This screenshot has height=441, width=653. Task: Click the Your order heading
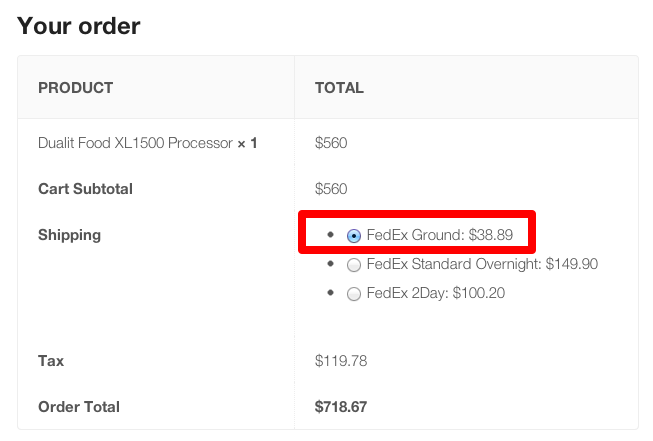(79, 26)
